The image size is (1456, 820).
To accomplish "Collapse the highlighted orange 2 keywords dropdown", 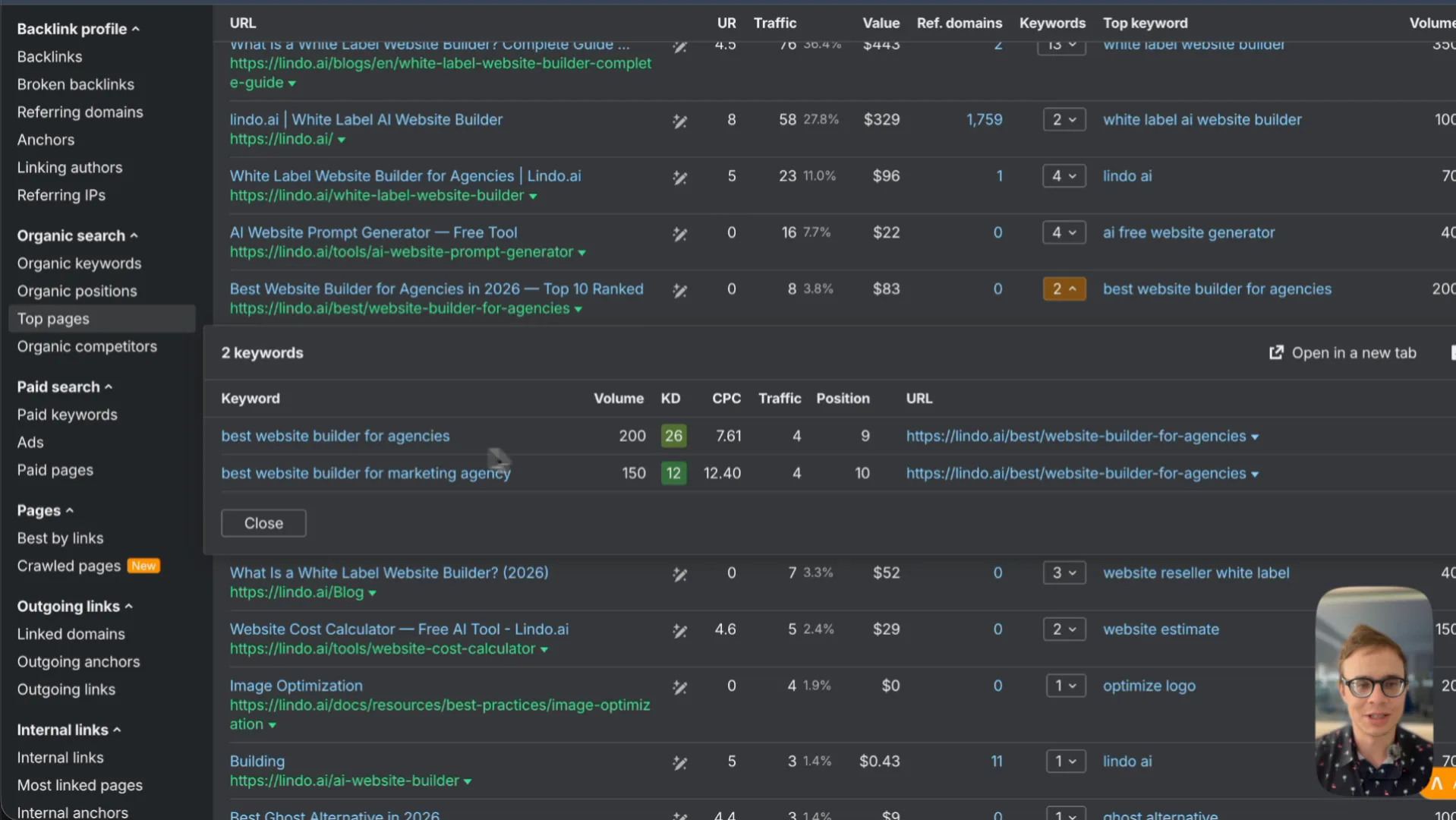I will coord(1064,289).
